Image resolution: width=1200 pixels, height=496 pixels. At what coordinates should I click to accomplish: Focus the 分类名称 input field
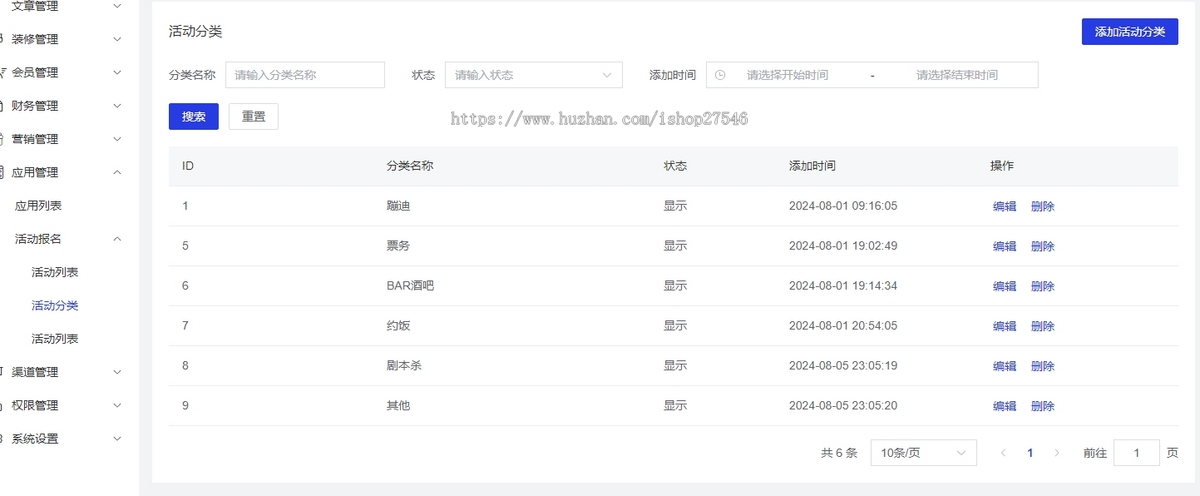pyautogui.click(x=305, y=75)
